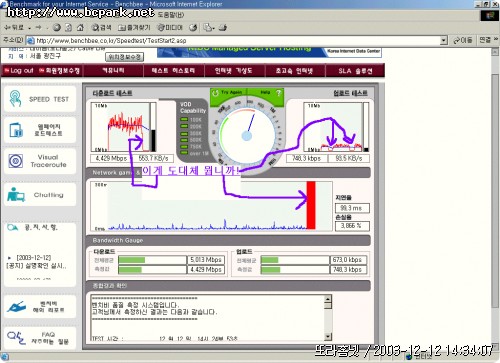Click the download speed graph

click(120, 127)
